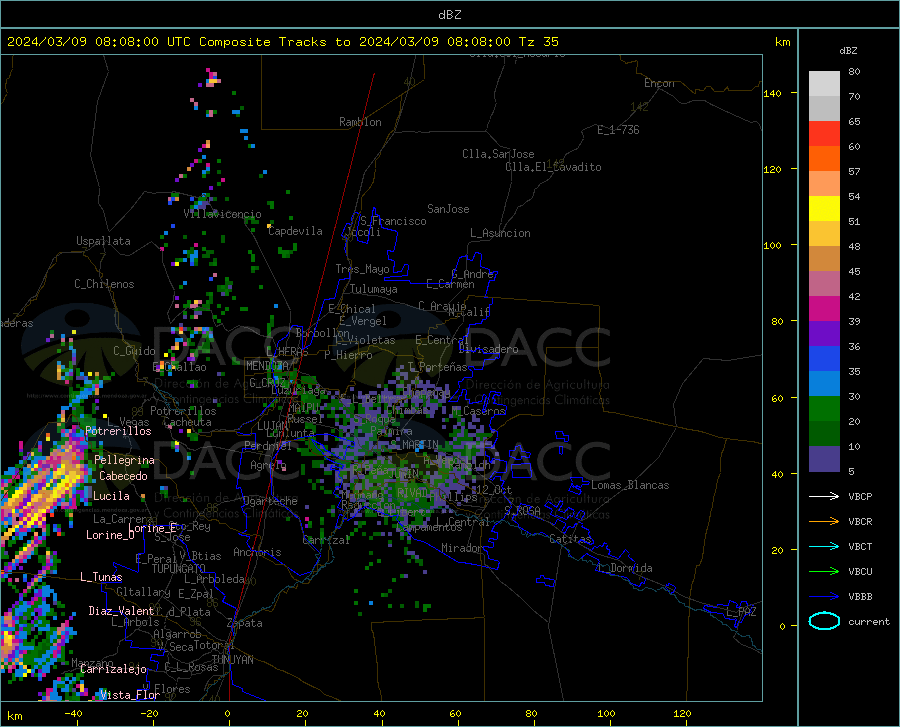Click the Capdevila location label
The image size is (900, 727).
tap(296, 231)
